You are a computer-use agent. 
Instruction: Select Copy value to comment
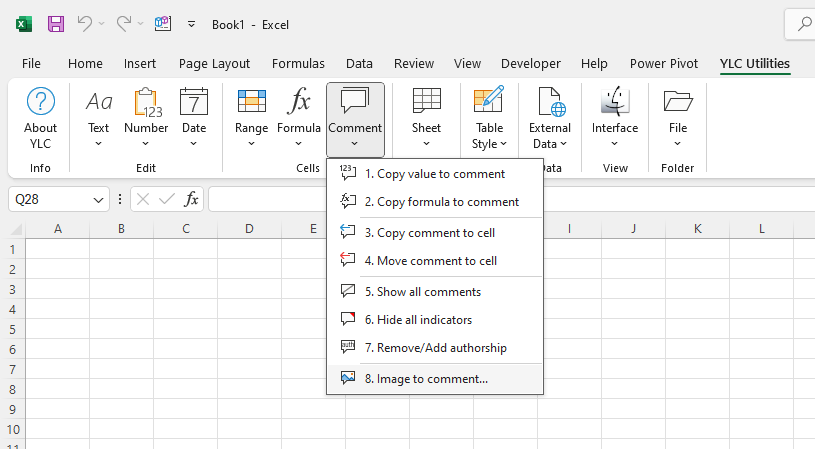pyautogui.click(x=434, y=173)
